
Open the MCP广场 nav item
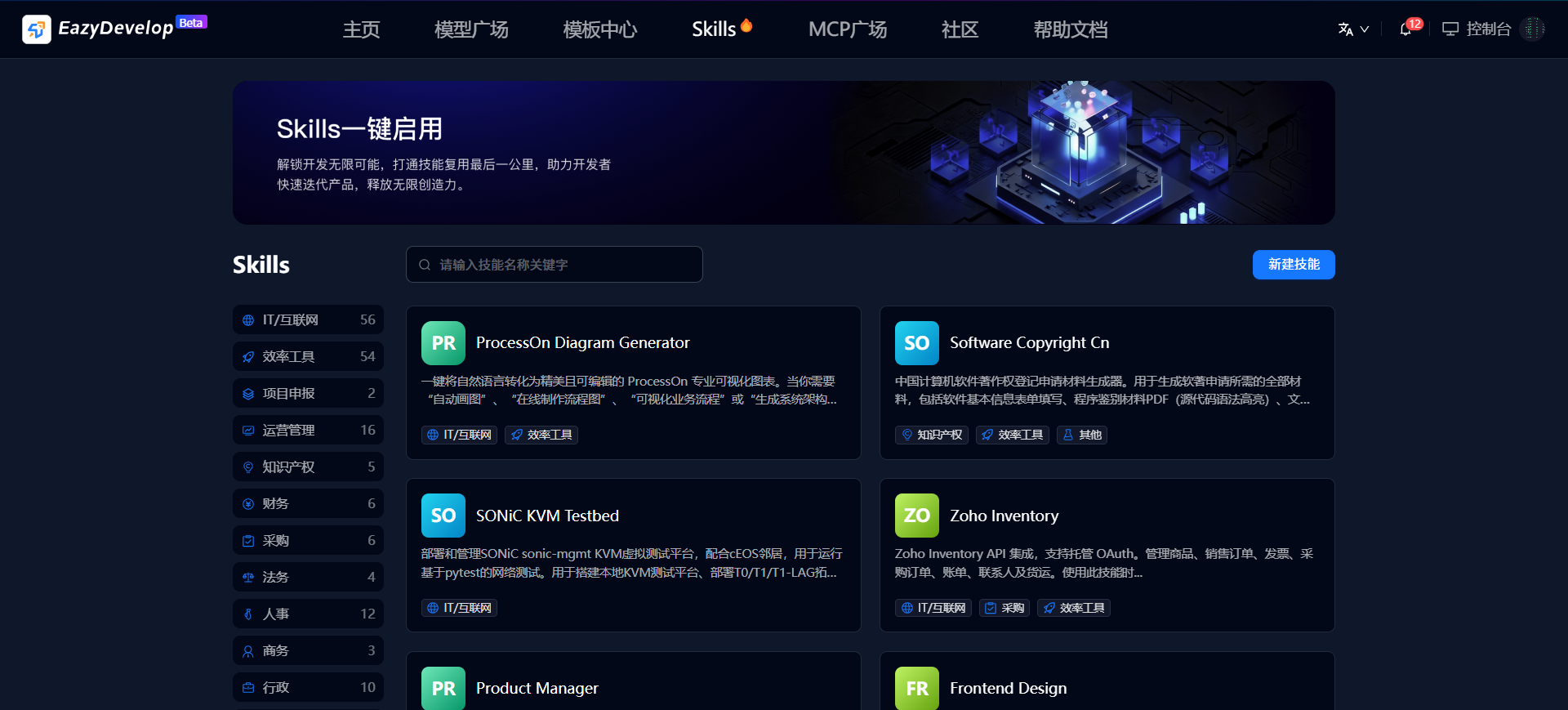coord(848,29)
